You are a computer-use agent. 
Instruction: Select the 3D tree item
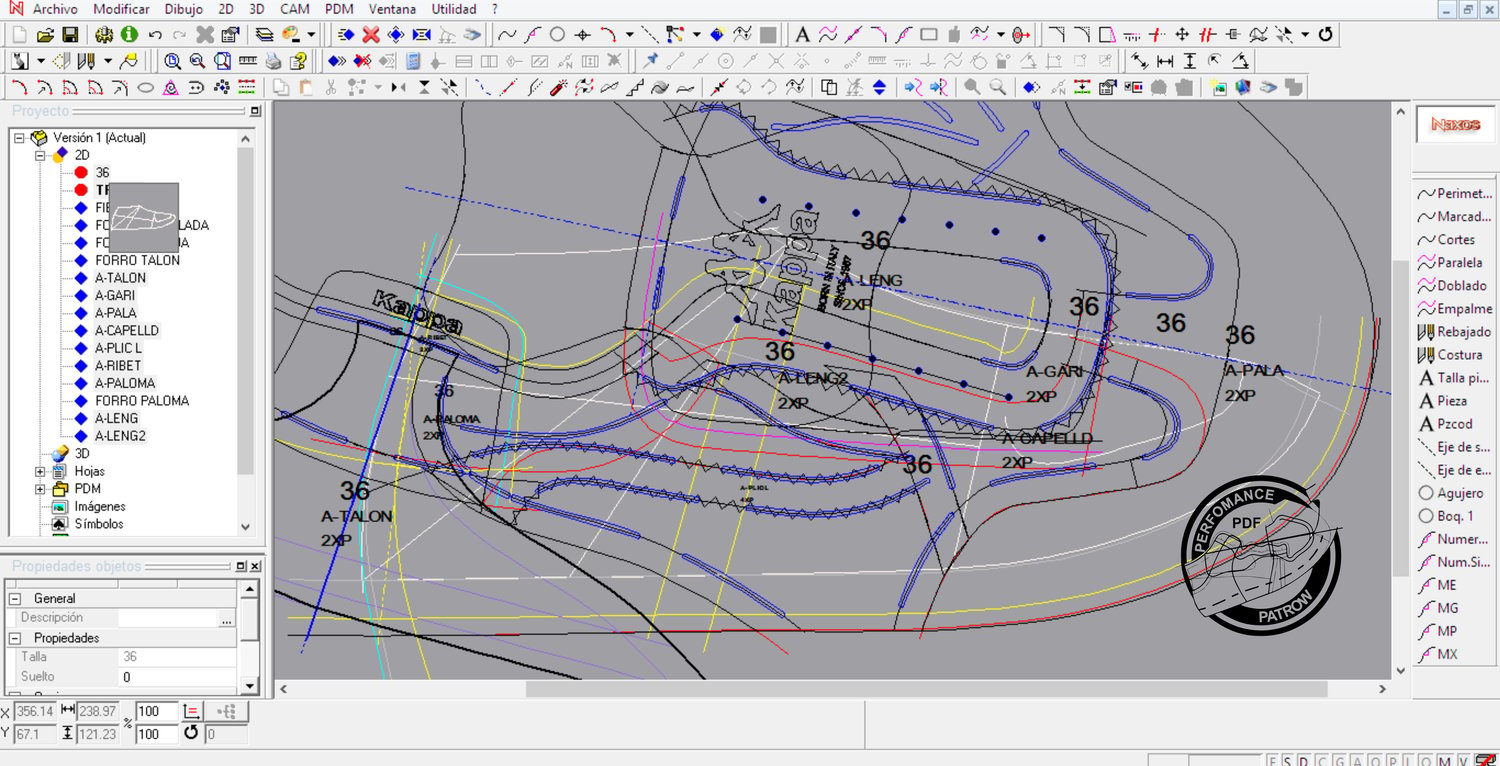(x=82, y=453)
